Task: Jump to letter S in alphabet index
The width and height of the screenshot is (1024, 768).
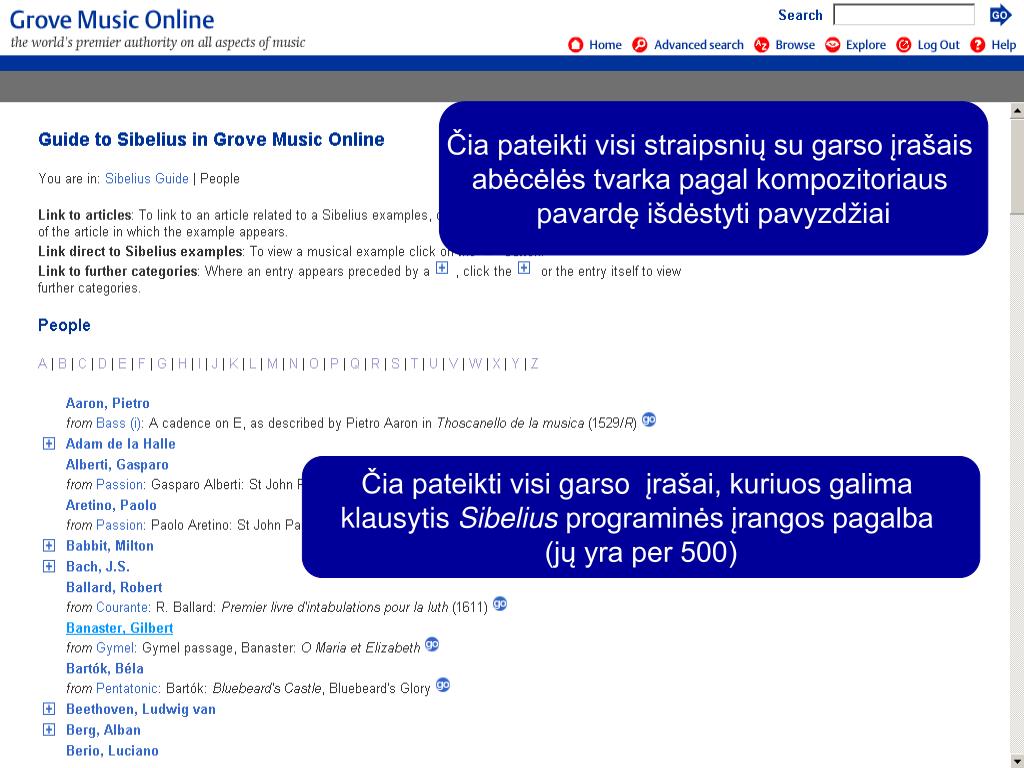Action: 395,364
